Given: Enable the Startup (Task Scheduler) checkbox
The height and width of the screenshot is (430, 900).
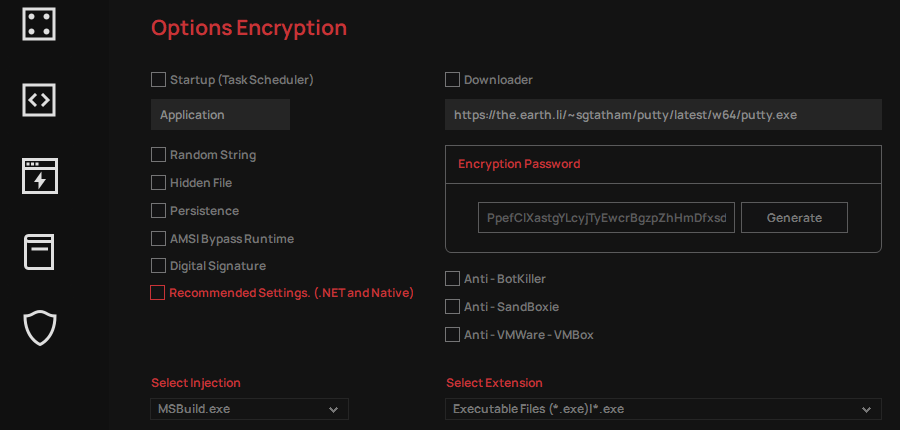Looking at the screenshot, I should coord(158,79).
